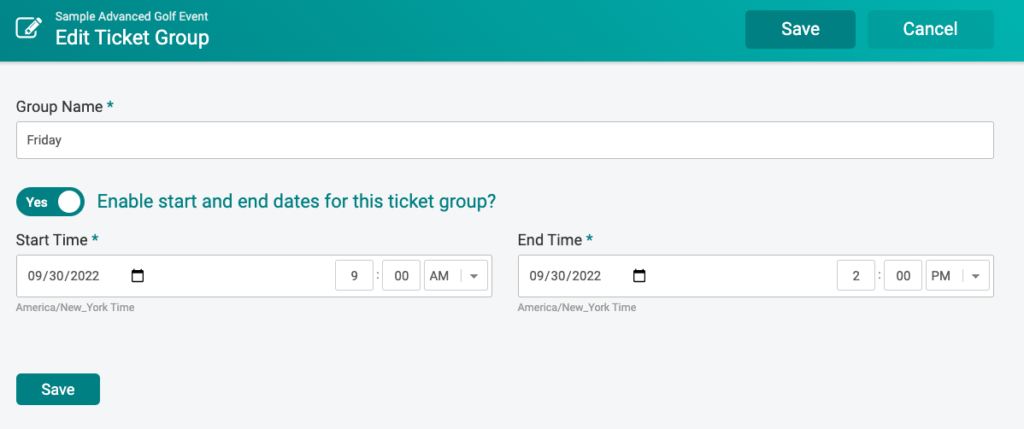Click the Cancel button in header
This screenshot has width=1024, height=429.
click(x=930, y=29)
